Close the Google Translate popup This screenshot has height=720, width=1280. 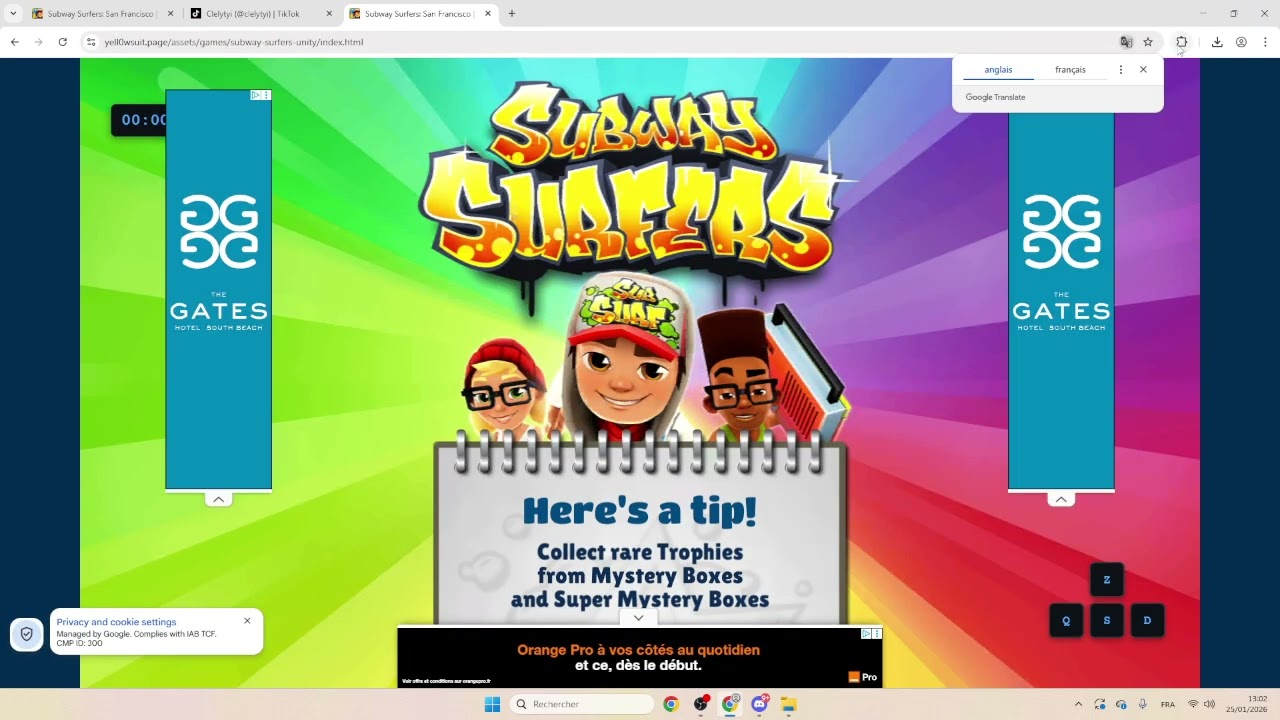click(1143, 70)
